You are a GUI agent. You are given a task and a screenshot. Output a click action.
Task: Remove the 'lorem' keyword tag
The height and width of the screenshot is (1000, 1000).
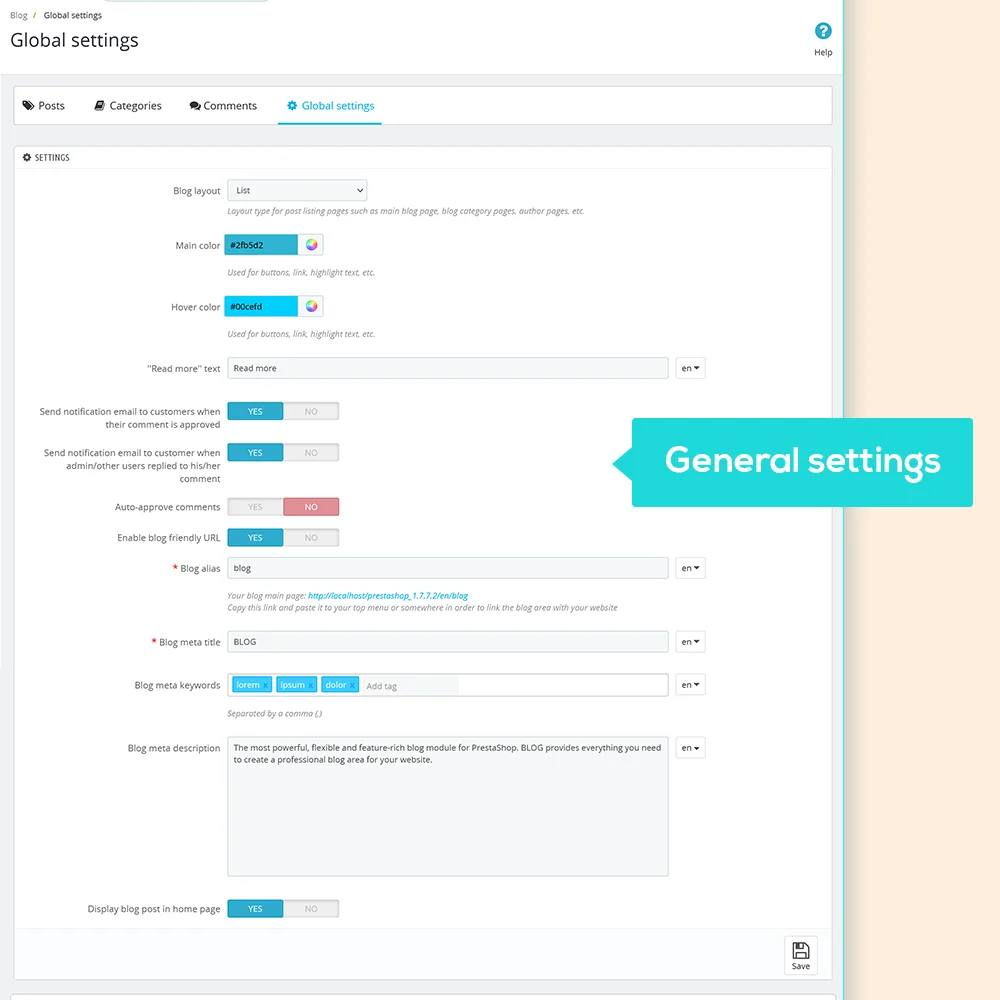pos(266,686)
